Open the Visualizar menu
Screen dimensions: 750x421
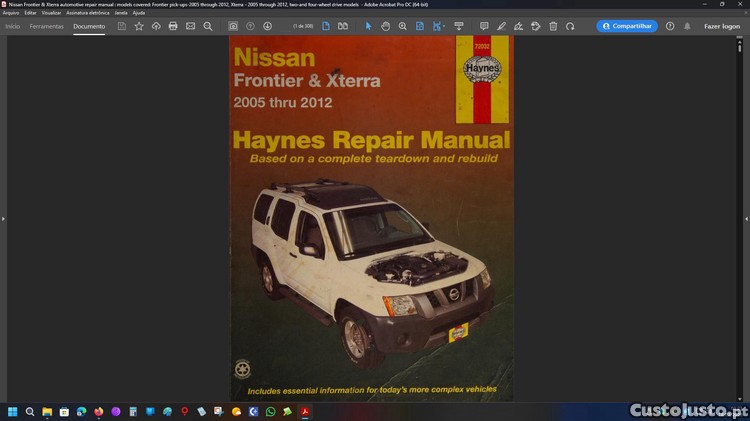[x=51, y=12]
